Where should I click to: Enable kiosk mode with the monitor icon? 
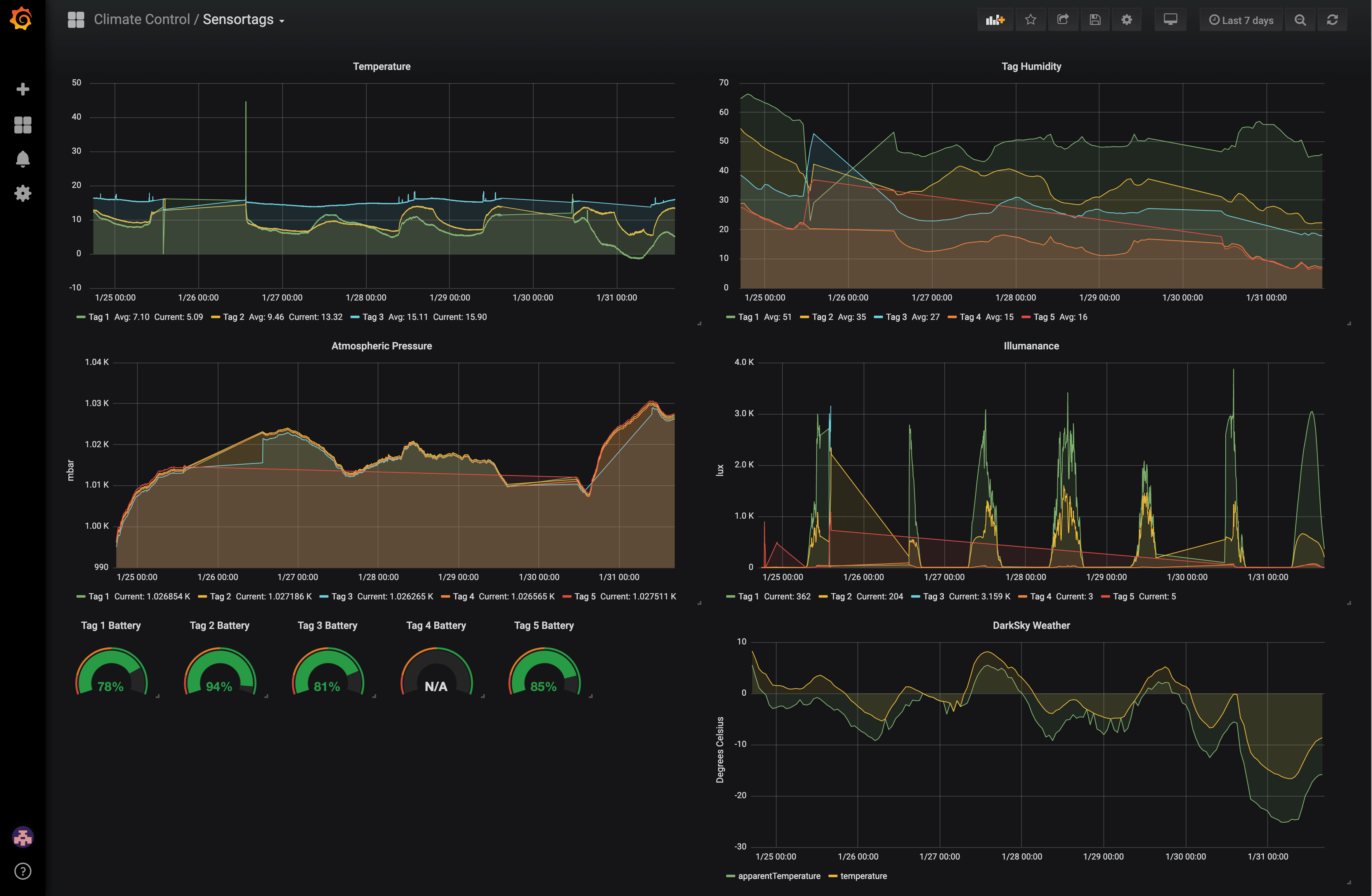point(1170,19)
